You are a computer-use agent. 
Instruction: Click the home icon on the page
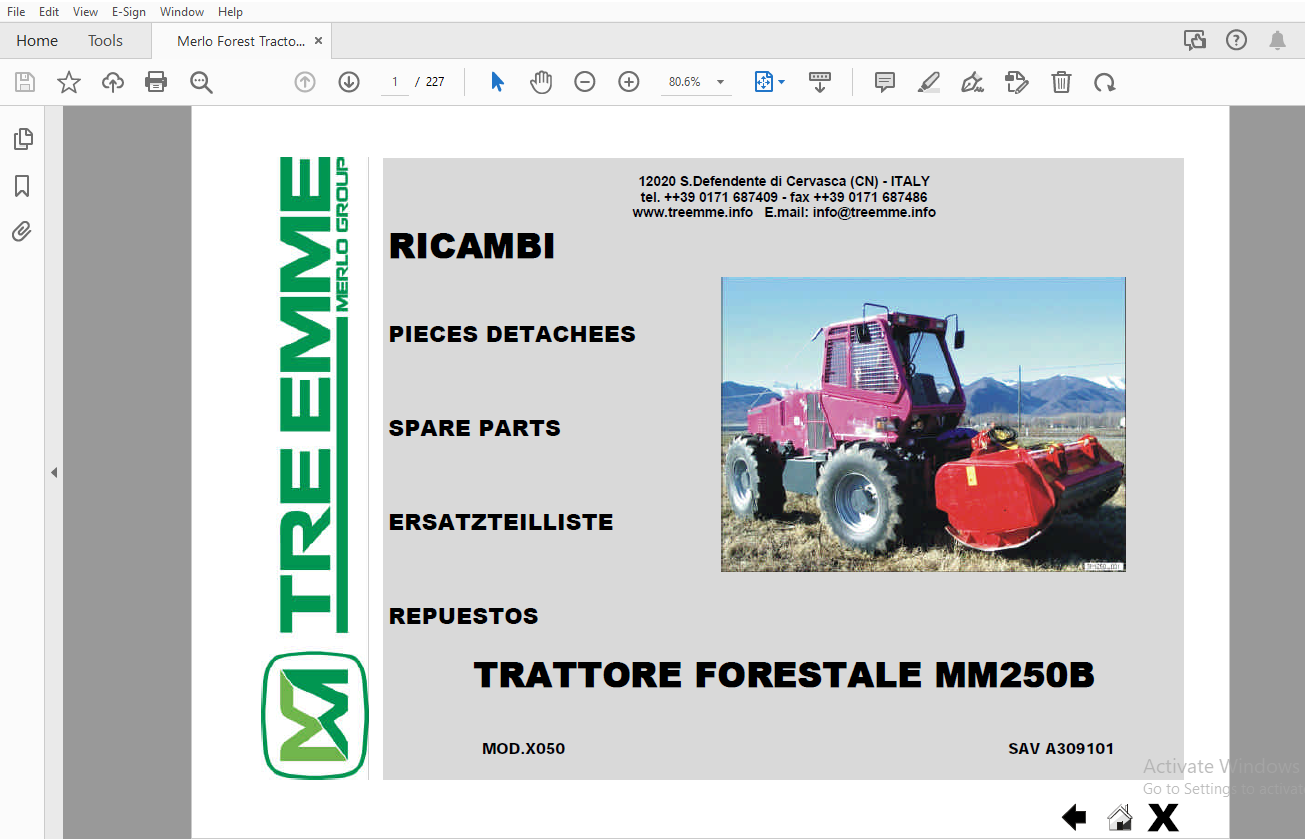(x=1120, y=818)
